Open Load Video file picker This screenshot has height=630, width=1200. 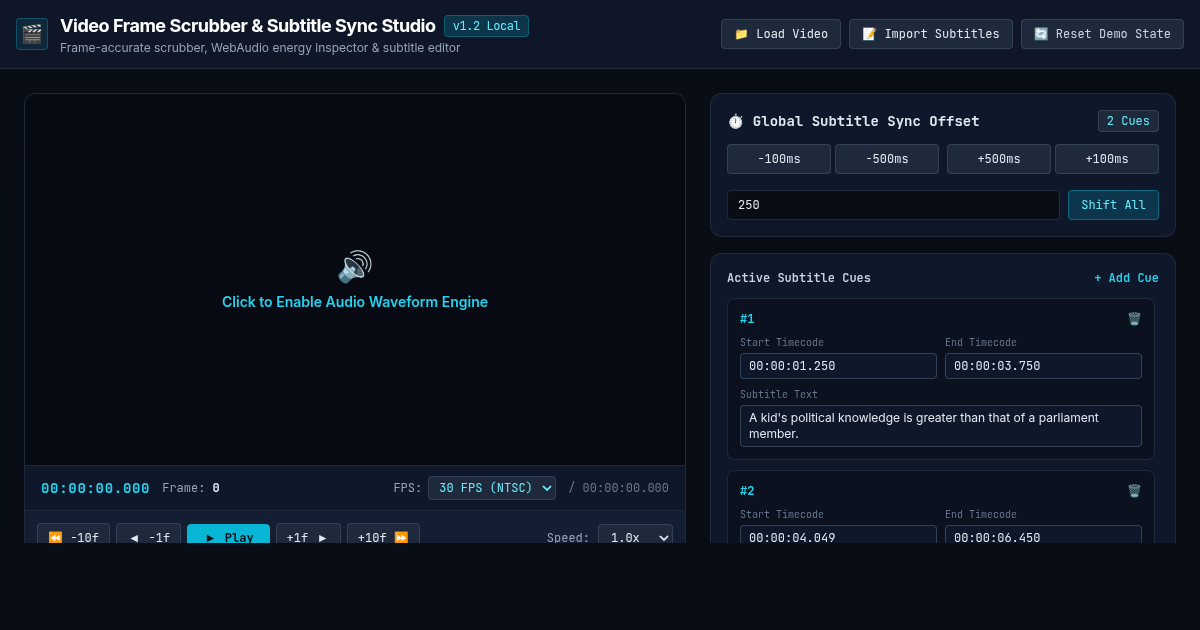781,34
